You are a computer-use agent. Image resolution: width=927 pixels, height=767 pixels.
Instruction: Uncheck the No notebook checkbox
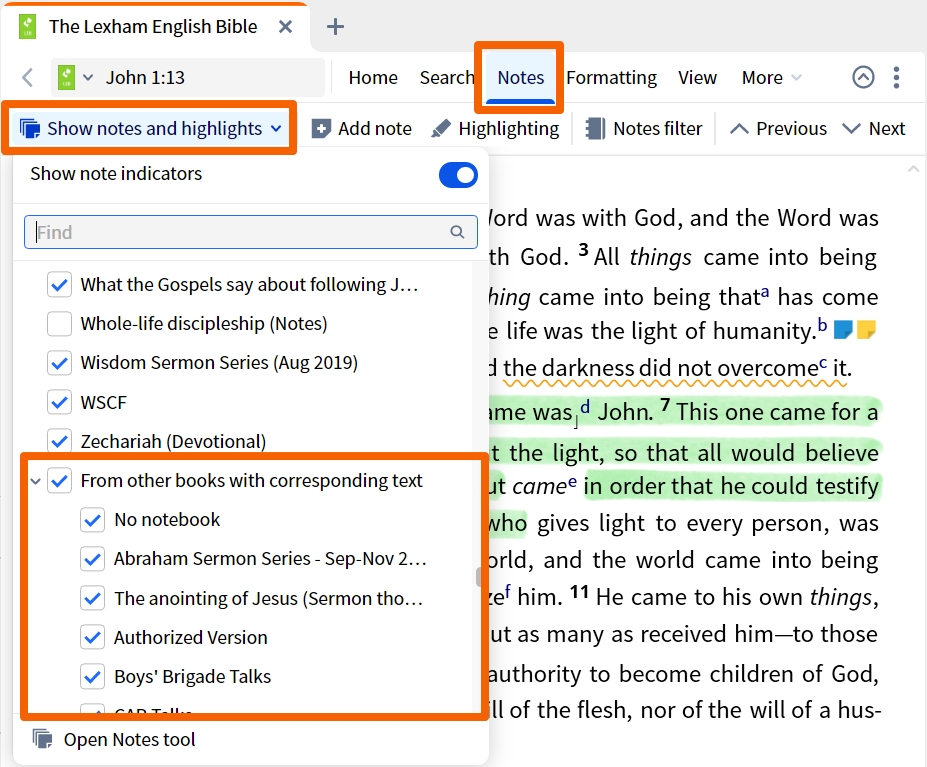click(93, 520)
